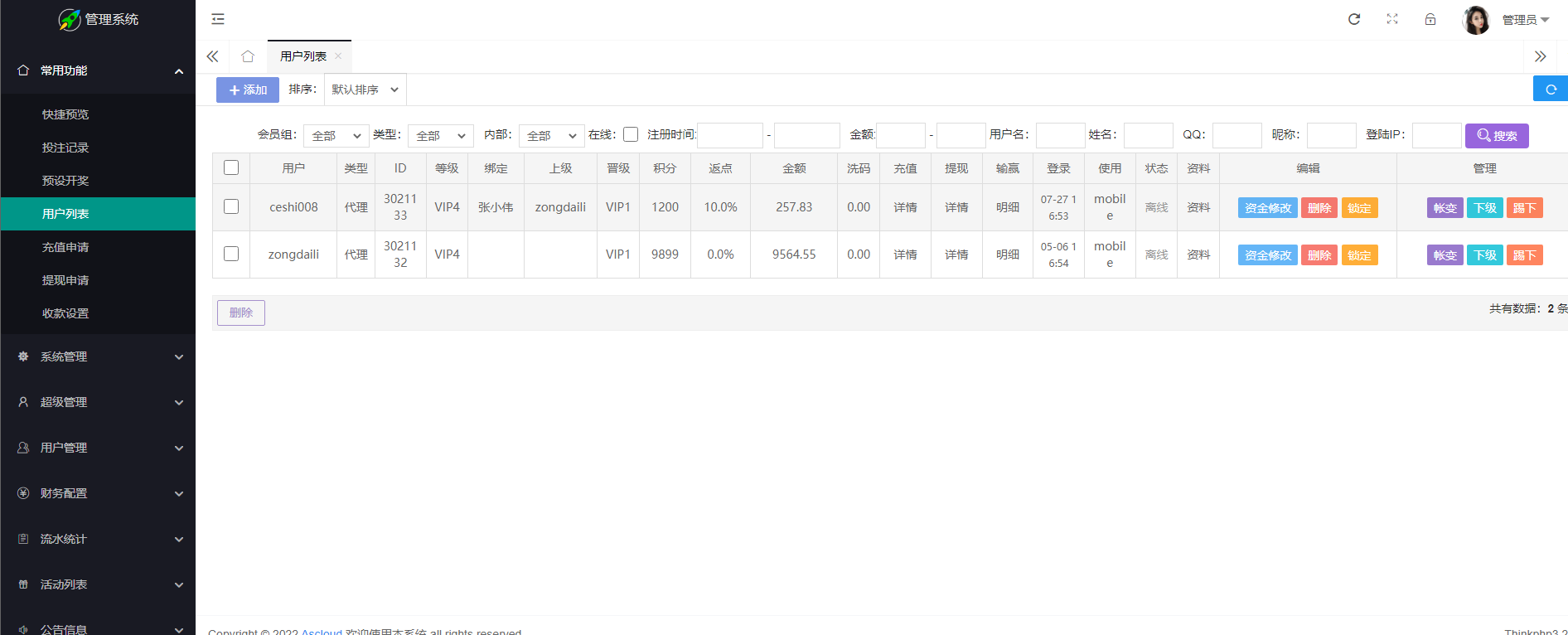Image resolution: width=1568 pixels, height=635 pixels.
Task: Click the 超级管理 person icon
Action: tap(23, 402)
